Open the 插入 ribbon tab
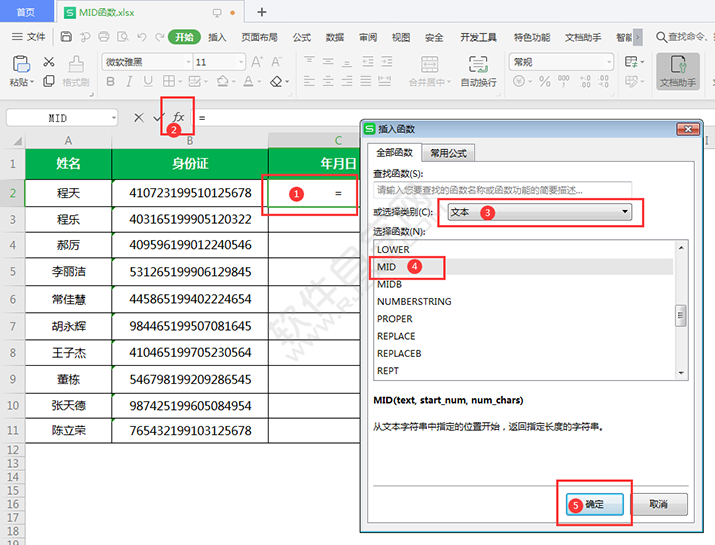Image resolution: width=715 pixels, height=545 pixels. (217, 37)
